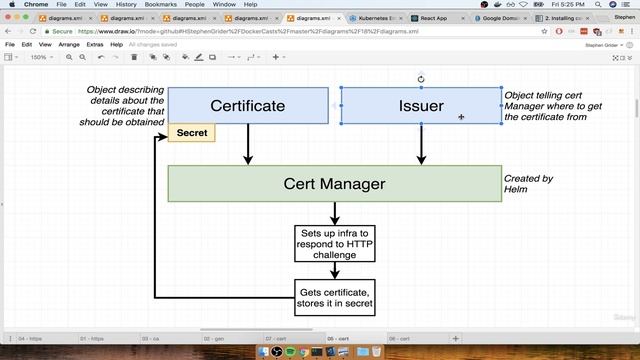The image size is (640, 360).
Task: Open the draw.io Help menu
Action: pos(116,44)
